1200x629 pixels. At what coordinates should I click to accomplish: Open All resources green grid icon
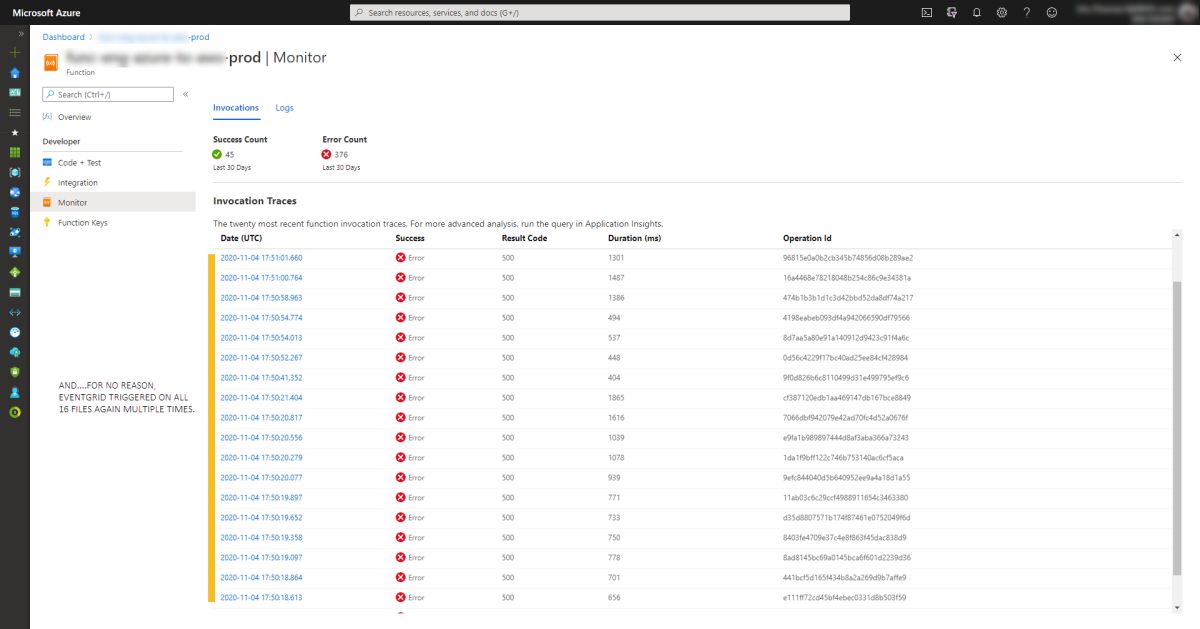point(14,152)
